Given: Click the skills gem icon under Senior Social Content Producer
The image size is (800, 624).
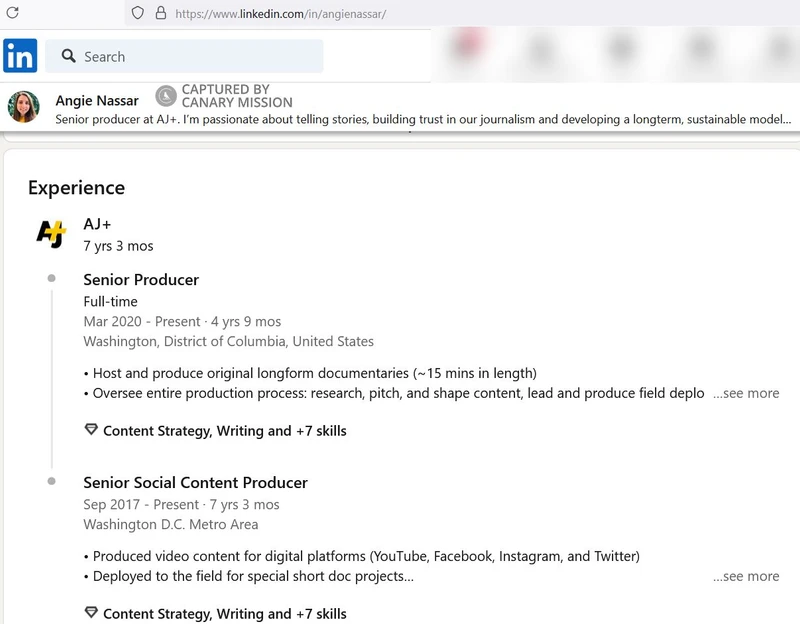Looking at the screenshot, I should (x=91, y=612).
